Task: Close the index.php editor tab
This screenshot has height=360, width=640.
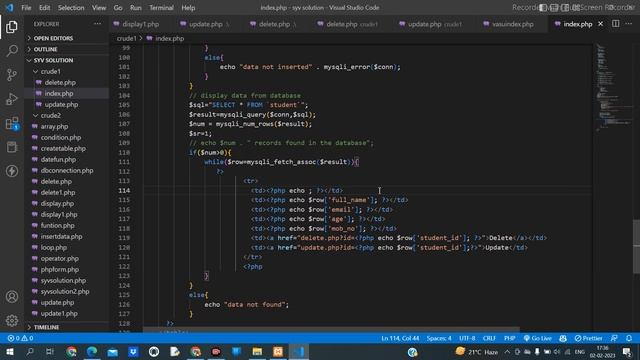Action: click(x=600, y=24)
